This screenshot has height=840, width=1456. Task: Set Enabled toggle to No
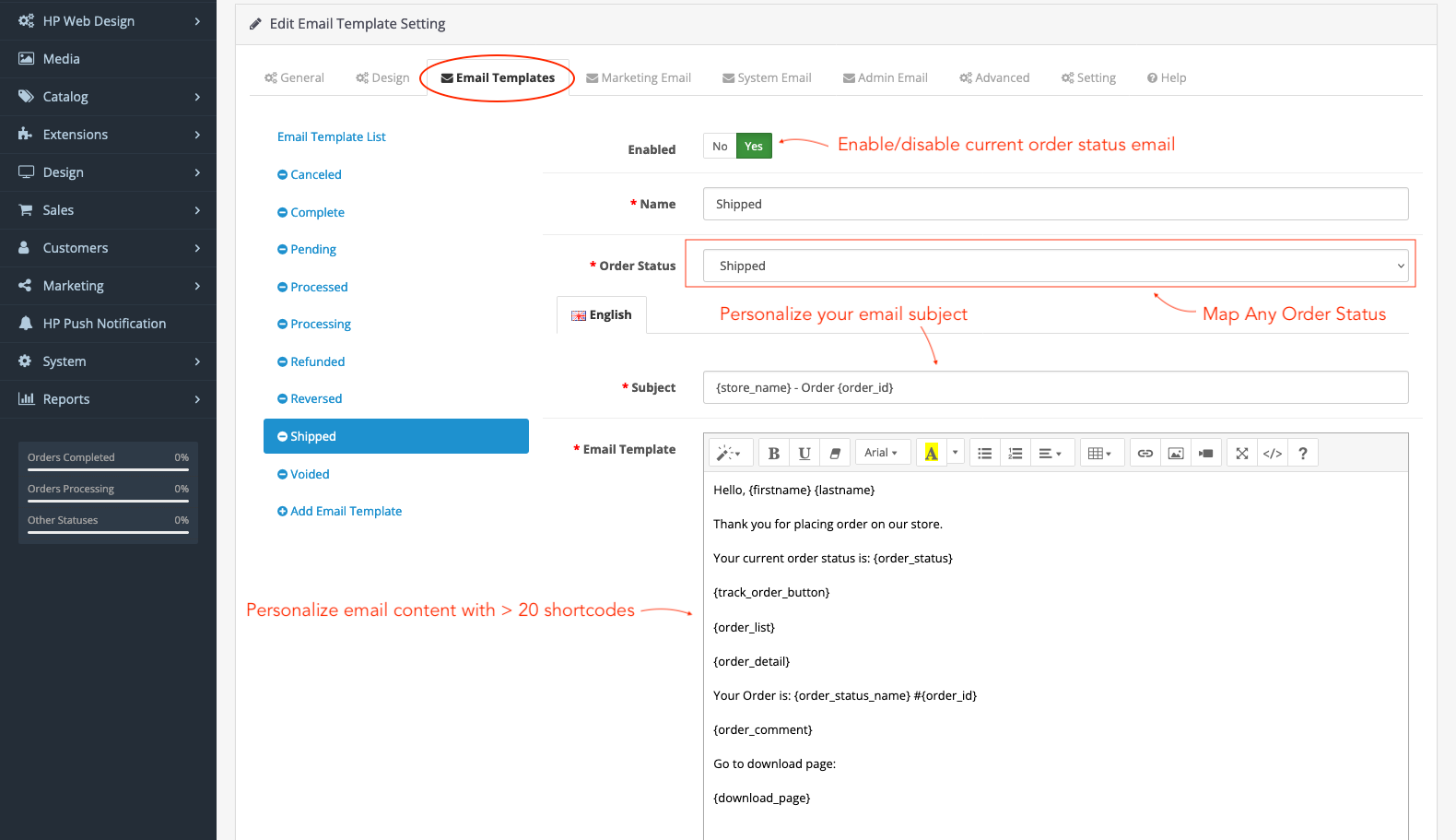click(720, 147)
